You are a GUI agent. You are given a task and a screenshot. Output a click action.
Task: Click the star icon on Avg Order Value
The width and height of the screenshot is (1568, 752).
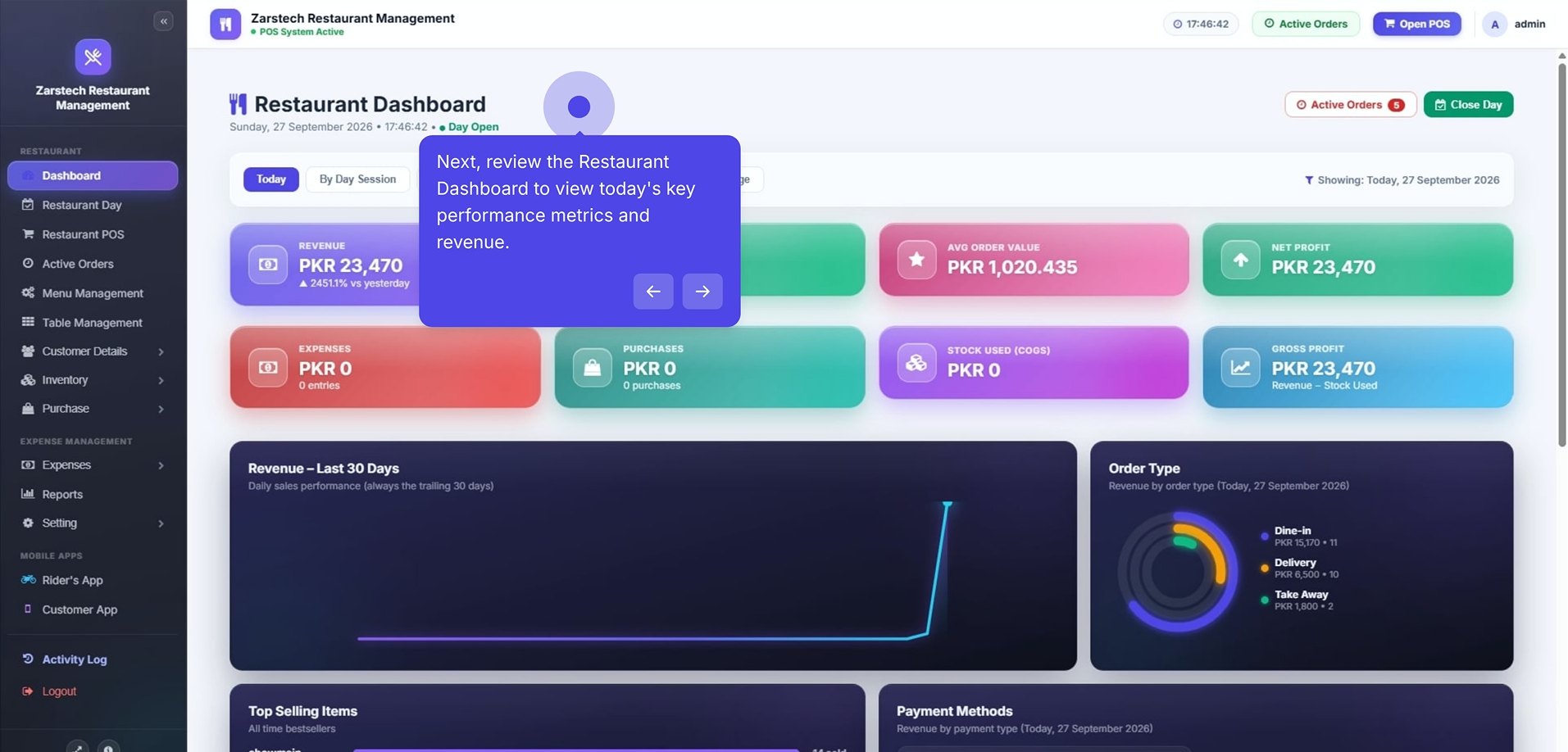[x=916, y=260]
